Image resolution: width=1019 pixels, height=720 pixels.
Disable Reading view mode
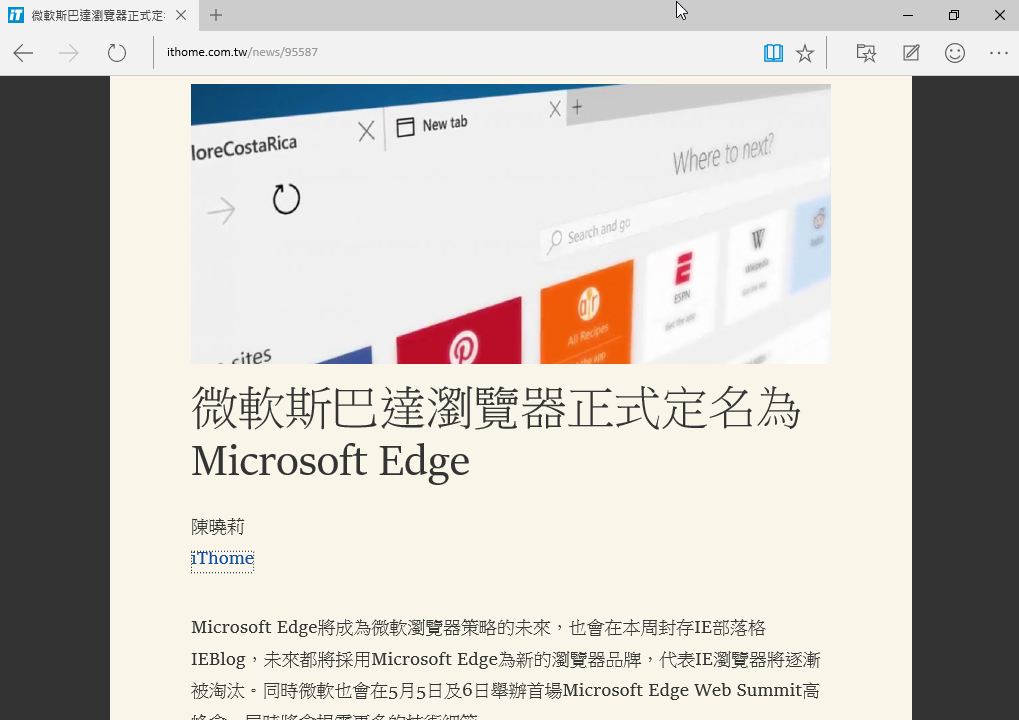(773, 52)
